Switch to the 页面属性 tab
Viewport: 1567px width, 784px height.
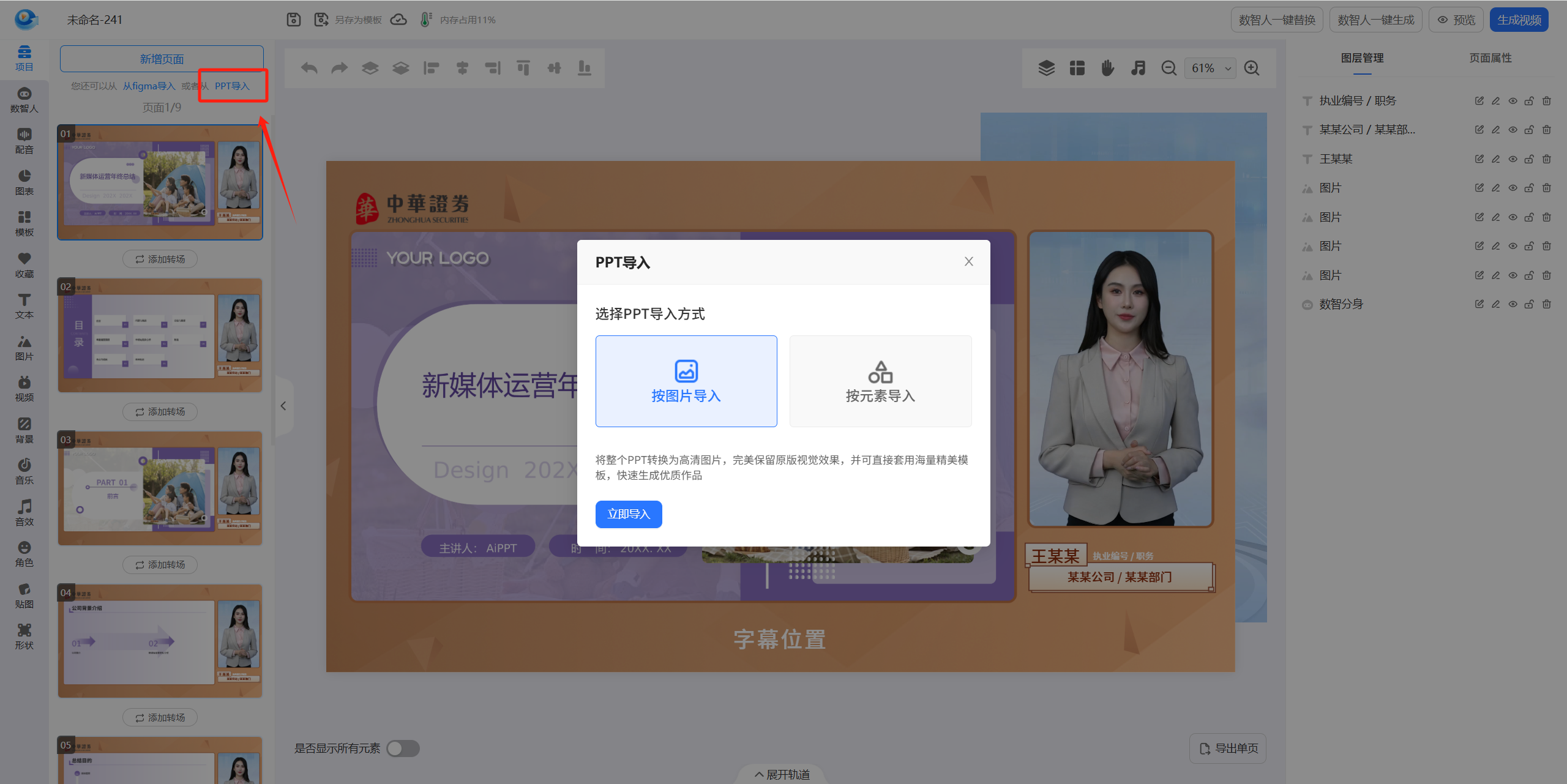1490,58
